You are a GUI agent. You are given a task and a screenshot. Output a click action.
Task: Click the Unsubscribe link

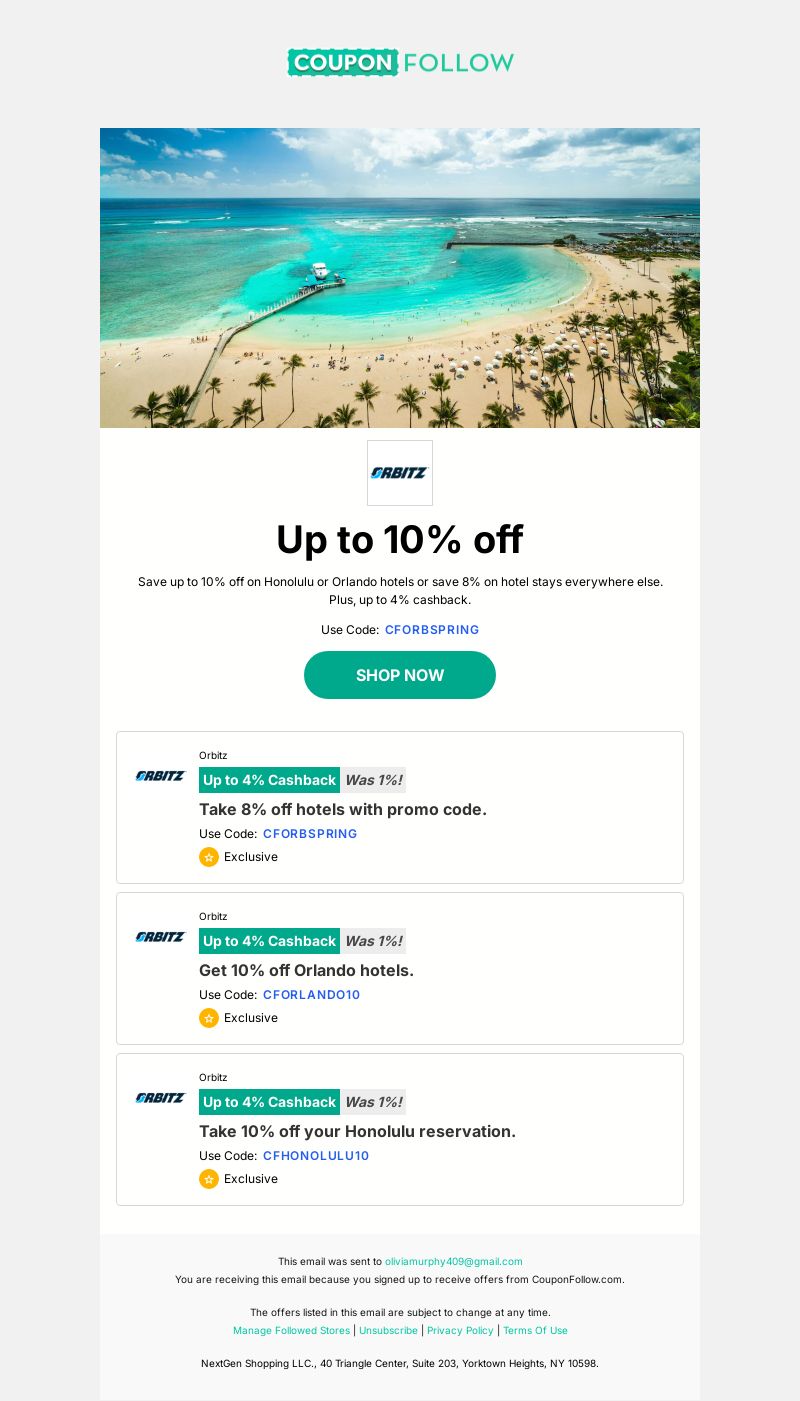(389, 1330)
